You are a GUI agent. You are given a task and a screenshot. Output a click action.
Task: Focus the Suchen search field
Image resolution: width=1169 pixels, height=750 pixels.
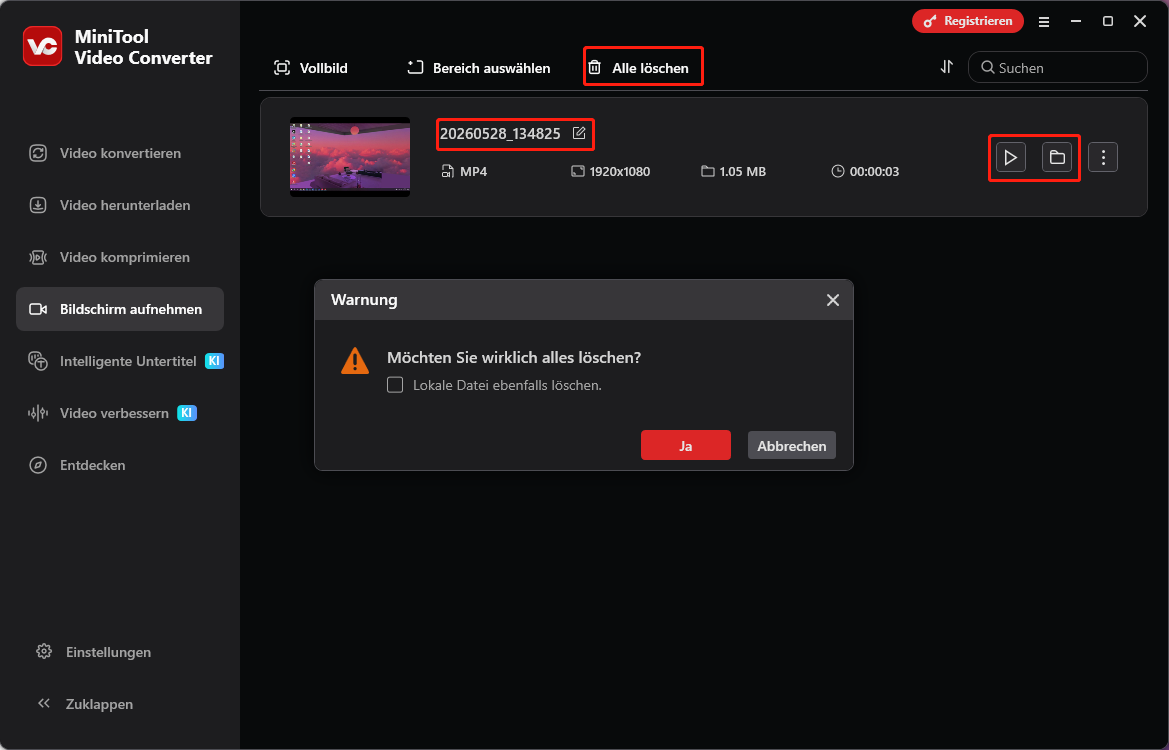tap(1057, 67)
